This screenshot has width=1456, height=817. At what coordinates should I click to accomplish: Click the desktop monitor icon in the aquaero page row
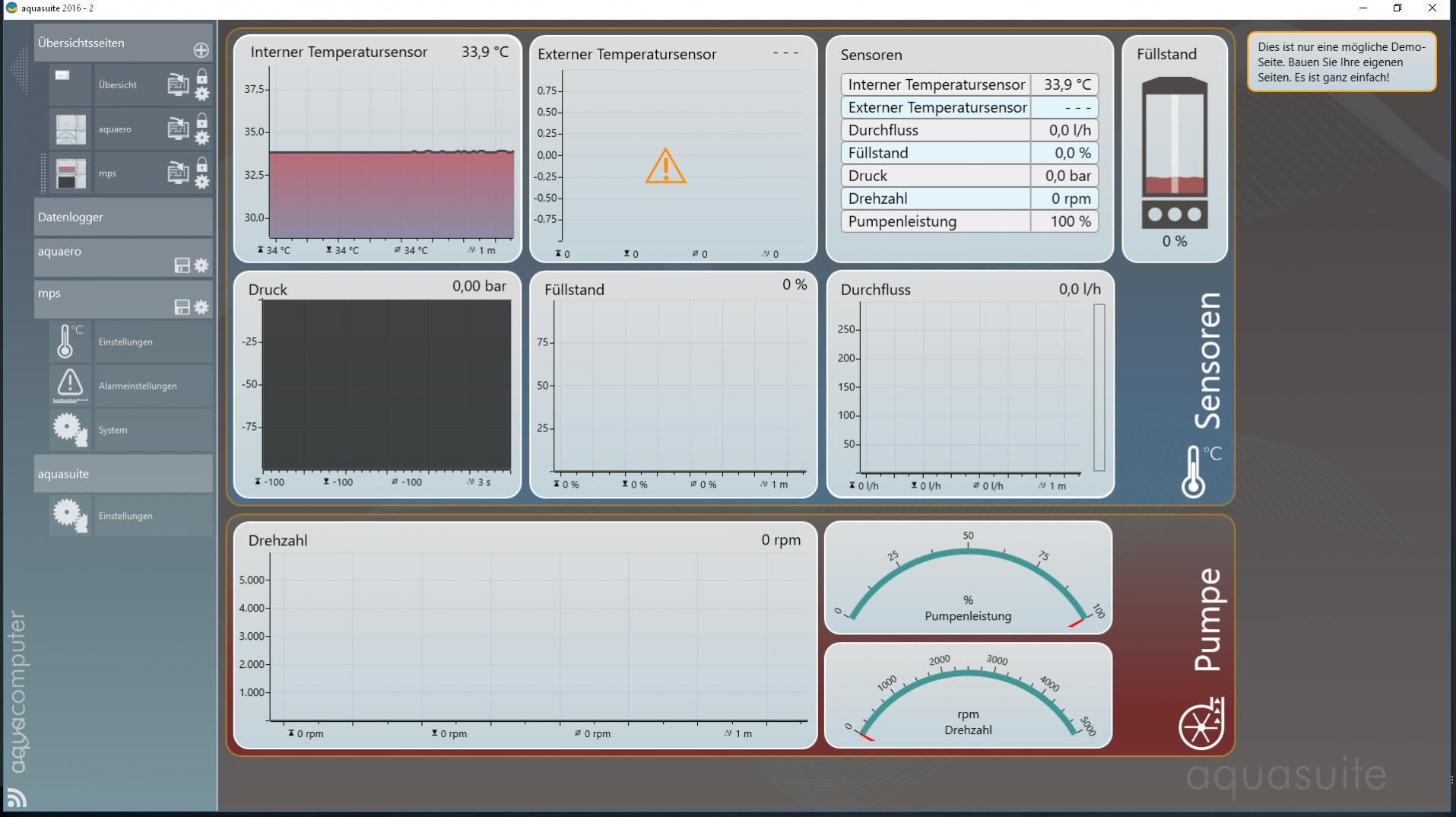pyautogui.click(x=178, y=129)
